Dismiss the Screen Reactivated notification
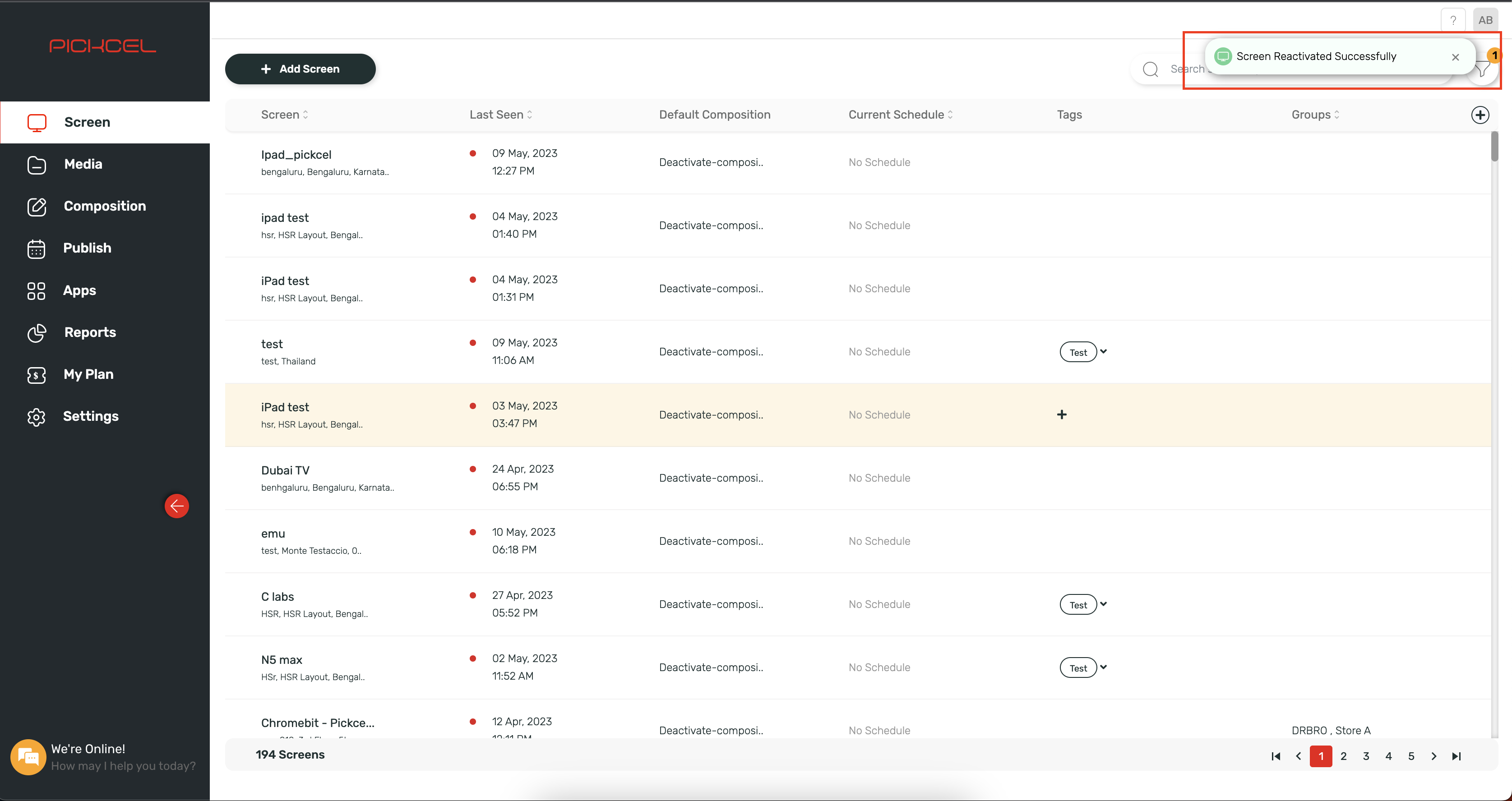The width and height of the screenshot is (1512, 801). point(1455,57)
